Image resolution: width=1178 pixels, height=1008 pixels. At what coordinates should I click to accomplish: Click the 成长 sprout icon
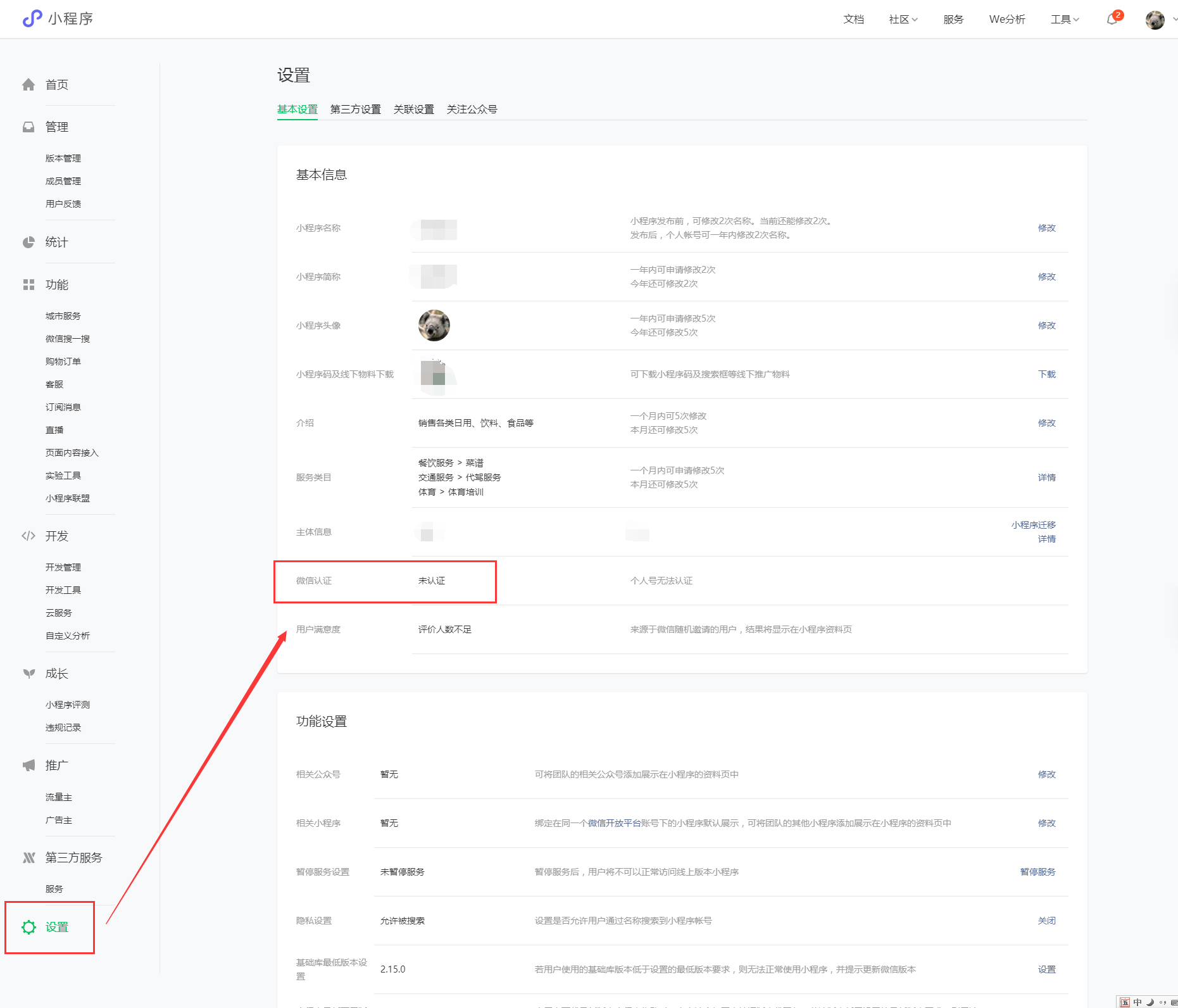click(x=28, y=674)
